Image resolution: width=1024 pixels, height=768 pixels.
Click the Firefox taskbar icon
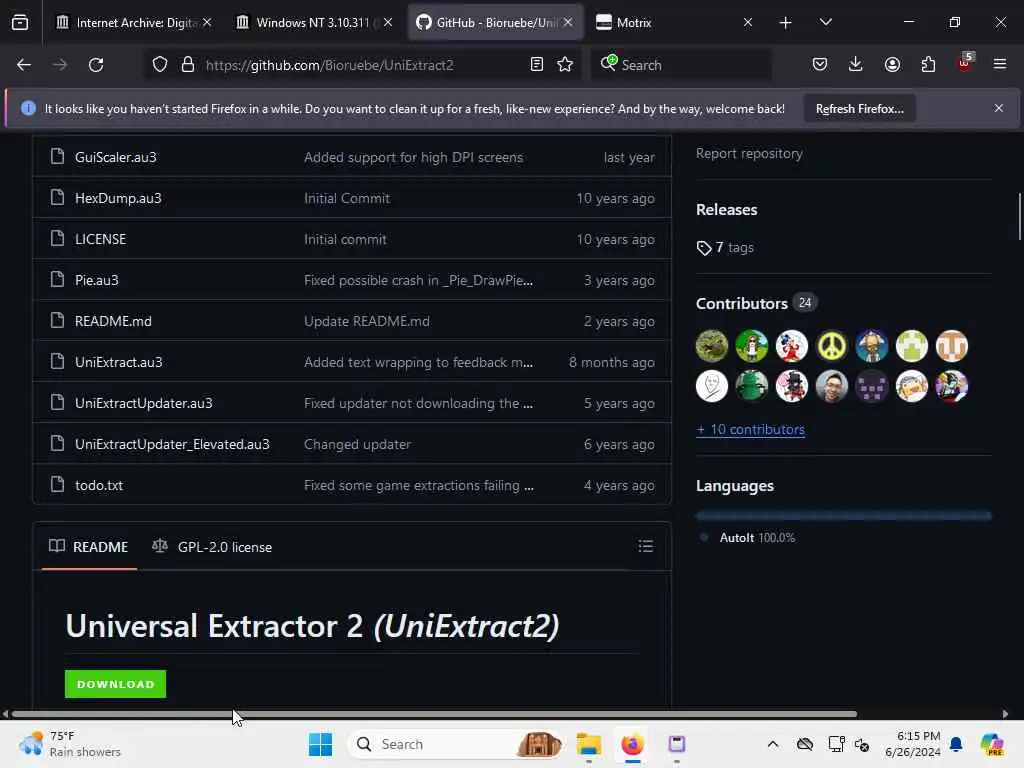tap(632, 744)
